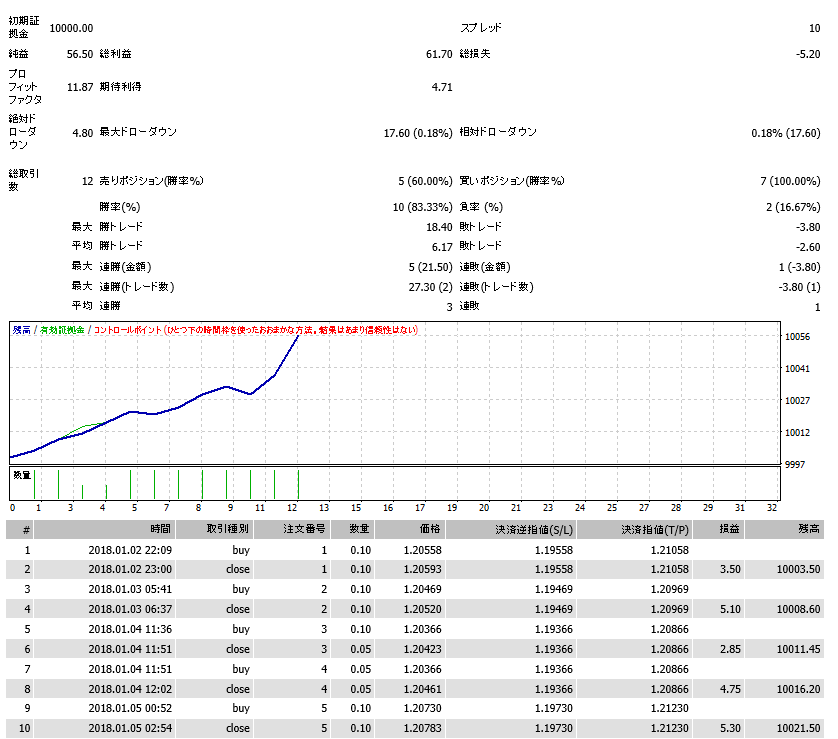Select the consecutive losses value 1 (-3.80)
The image size is (838, 739).
(x=800, y=267)
